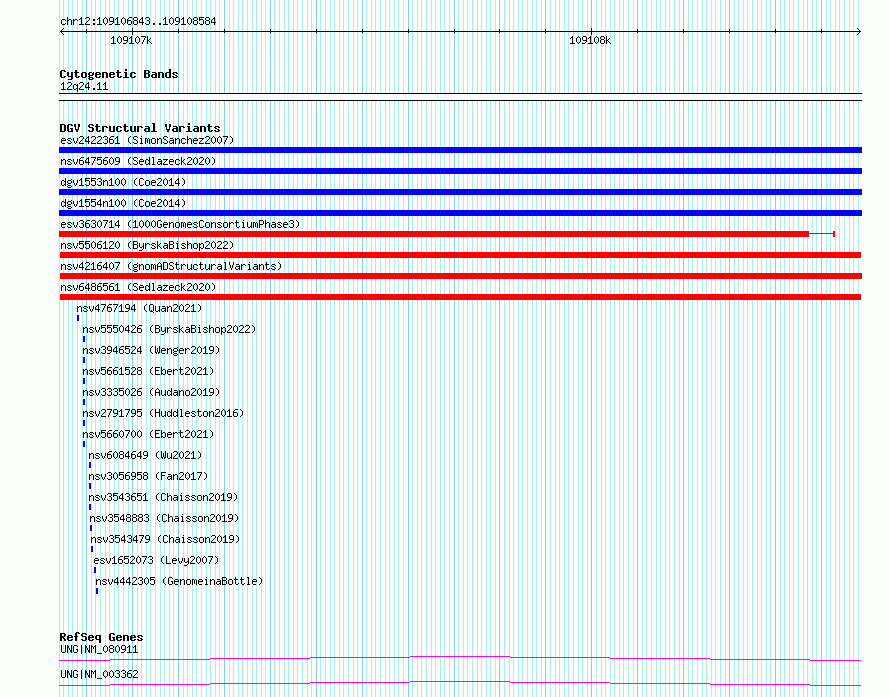Click the nsv2791795 (Huddleston2016) variant label

point(163,413)
